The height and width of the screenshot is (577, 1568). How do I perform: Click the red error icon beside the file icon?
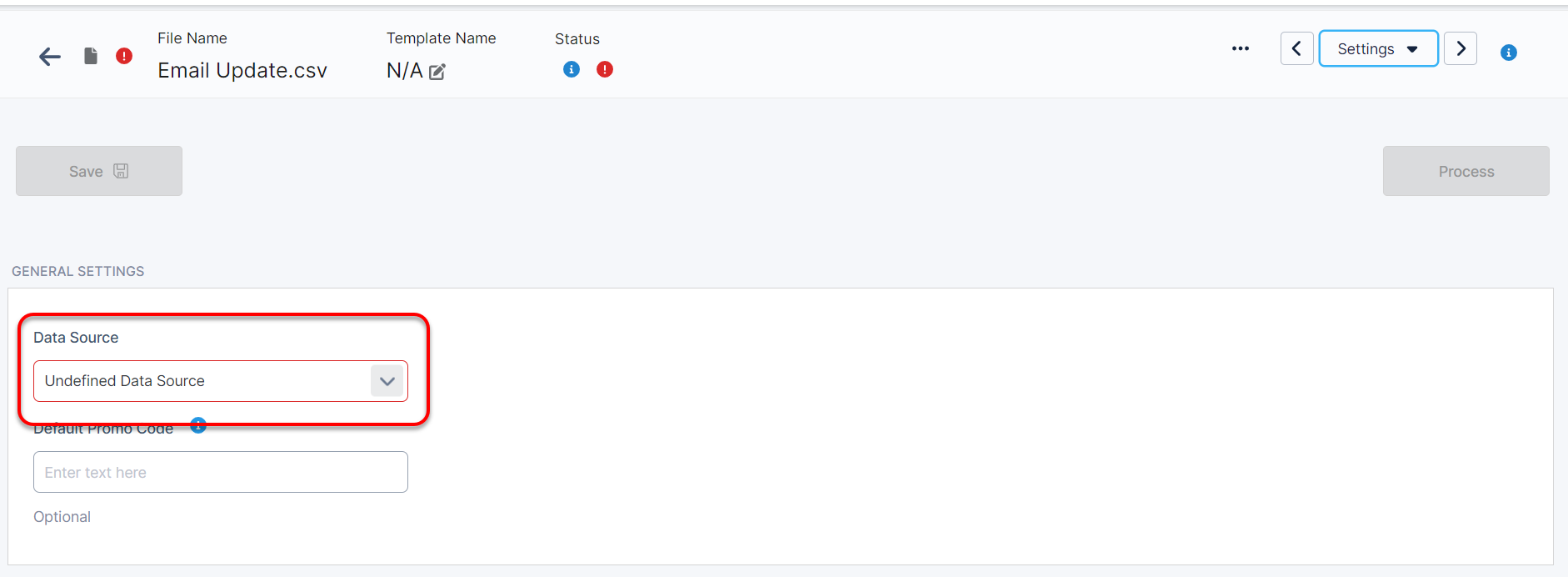coord(124,56)
